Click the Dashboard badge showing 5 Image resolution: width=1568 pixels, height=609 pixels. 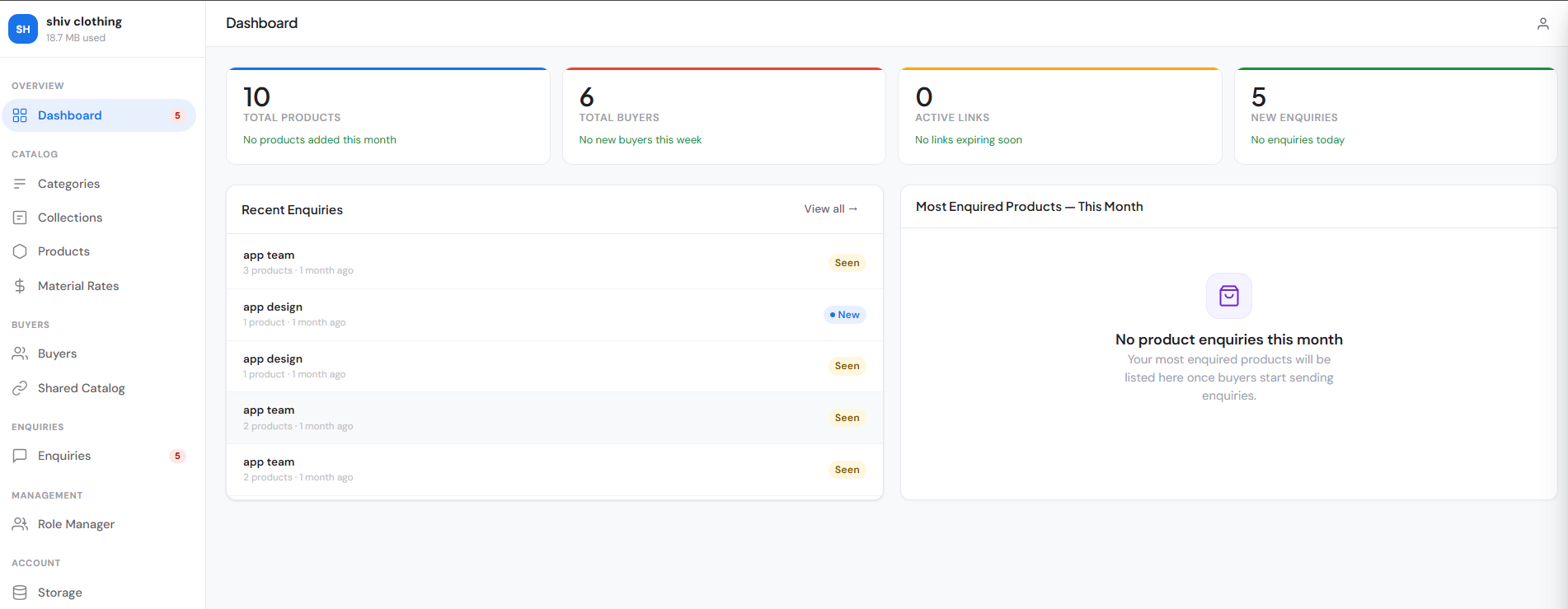point(177,115)
